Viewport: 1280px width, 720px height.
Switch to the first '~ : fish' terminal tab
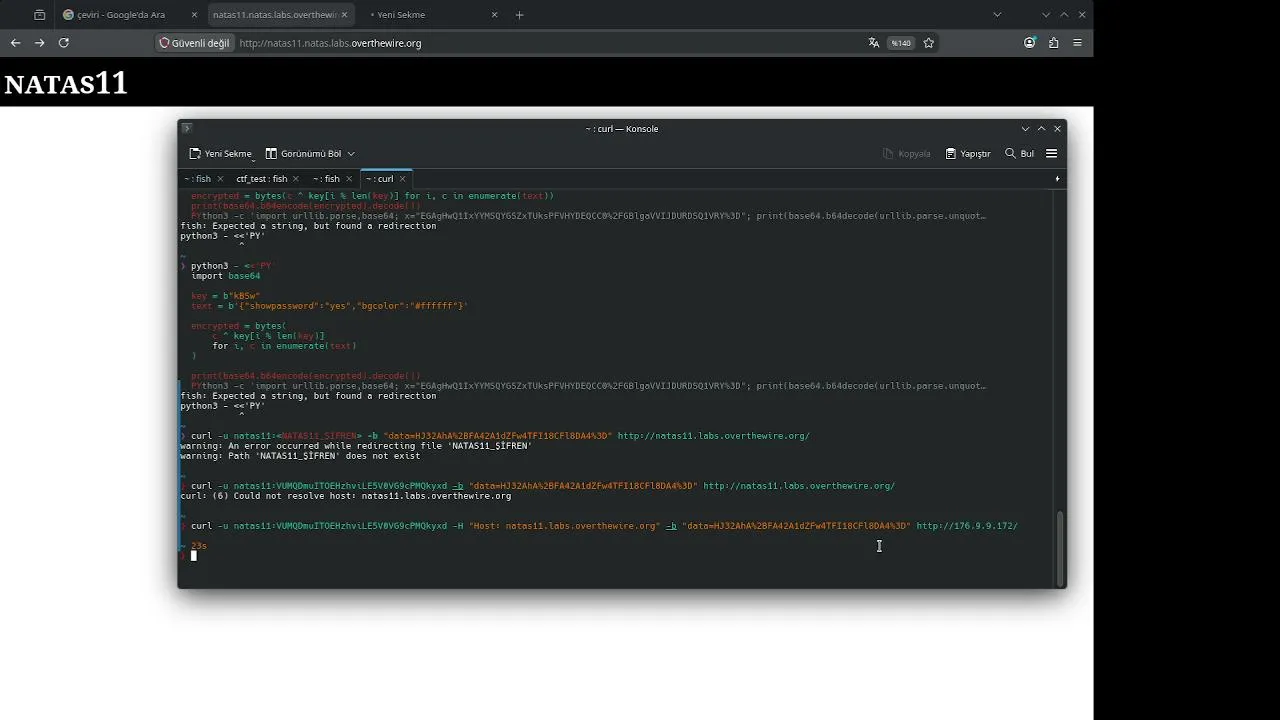(x=198, y=179)
